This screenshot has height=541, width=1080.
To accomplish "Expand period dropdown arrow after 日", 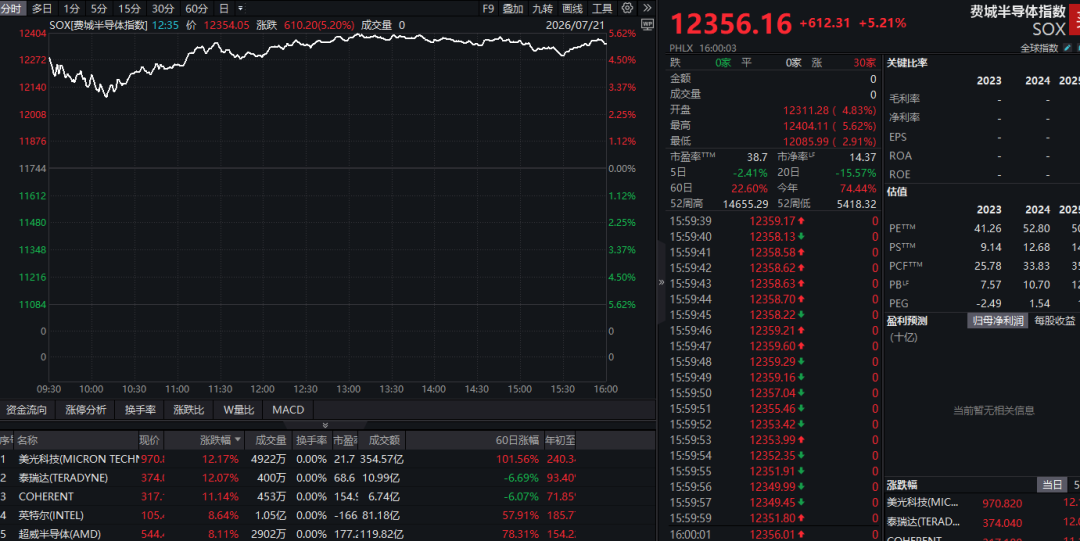I will pyautogui.click(x=240, y=8).
